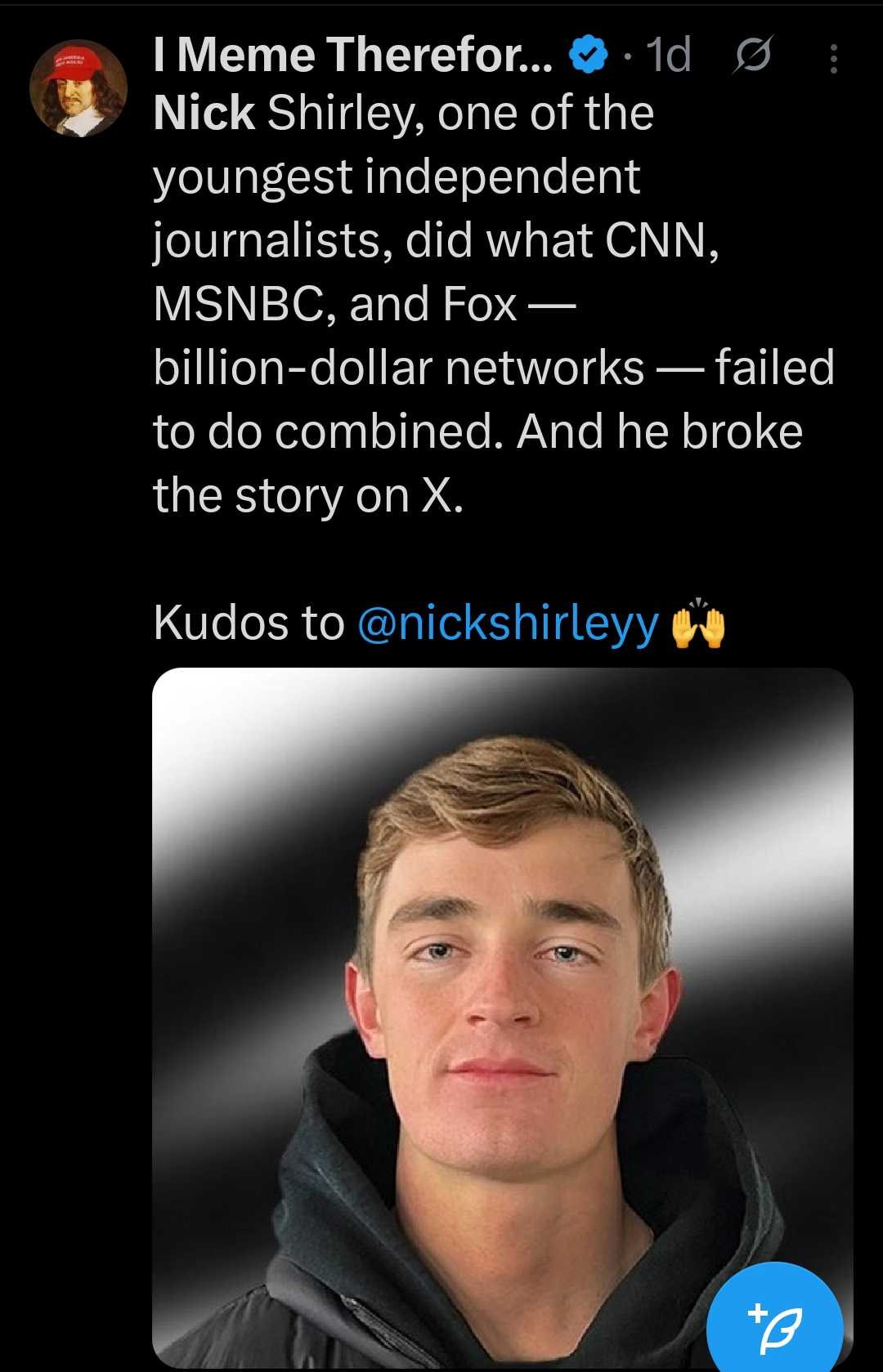Click "the story on X." line
Viewport: 883px width, 1372px height.
point(308,495)
